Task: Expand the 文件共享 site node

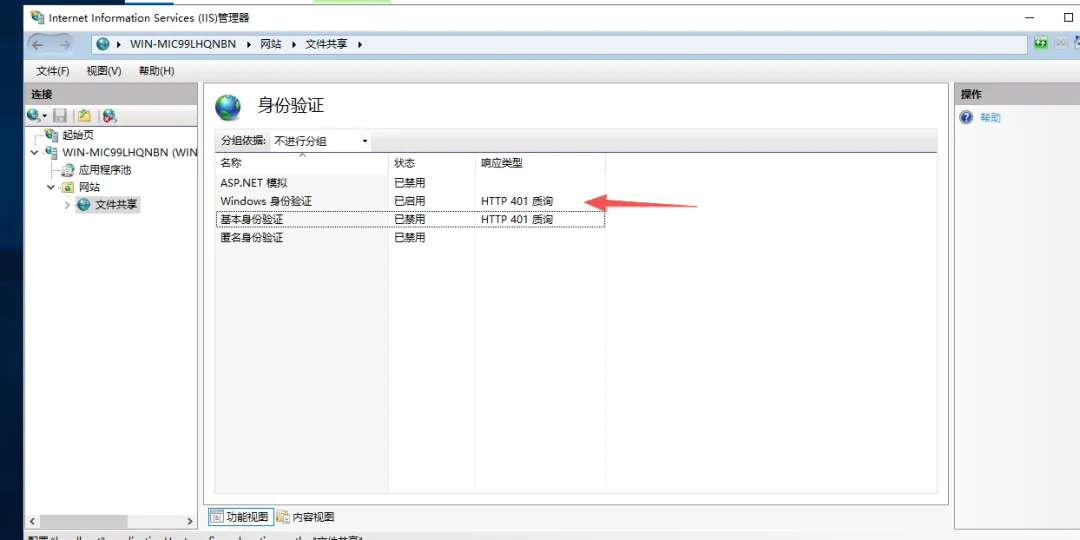Action: tap(67, 205)
